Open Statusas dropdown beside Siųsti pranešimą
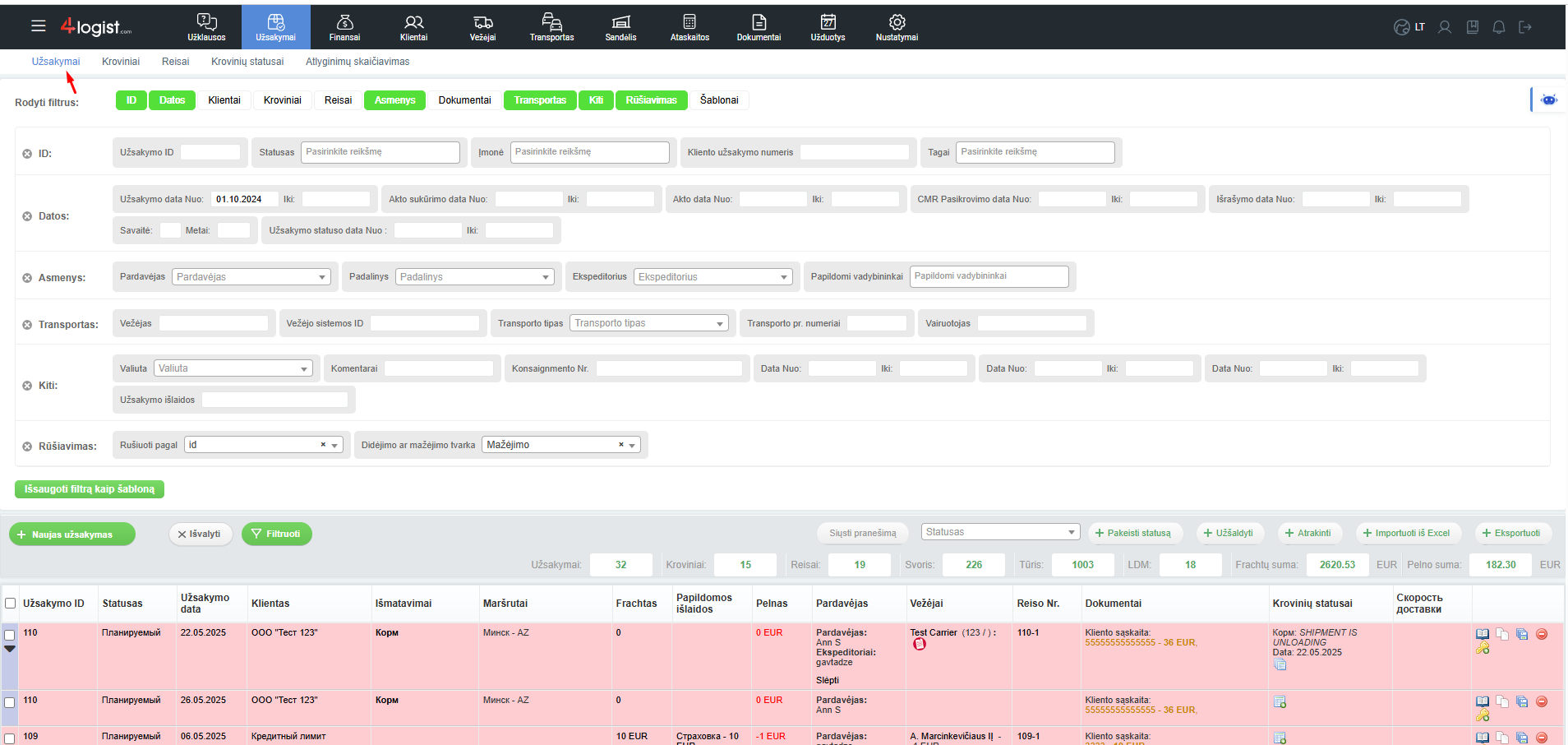1568x745 pixels. tap(1000, 532)
